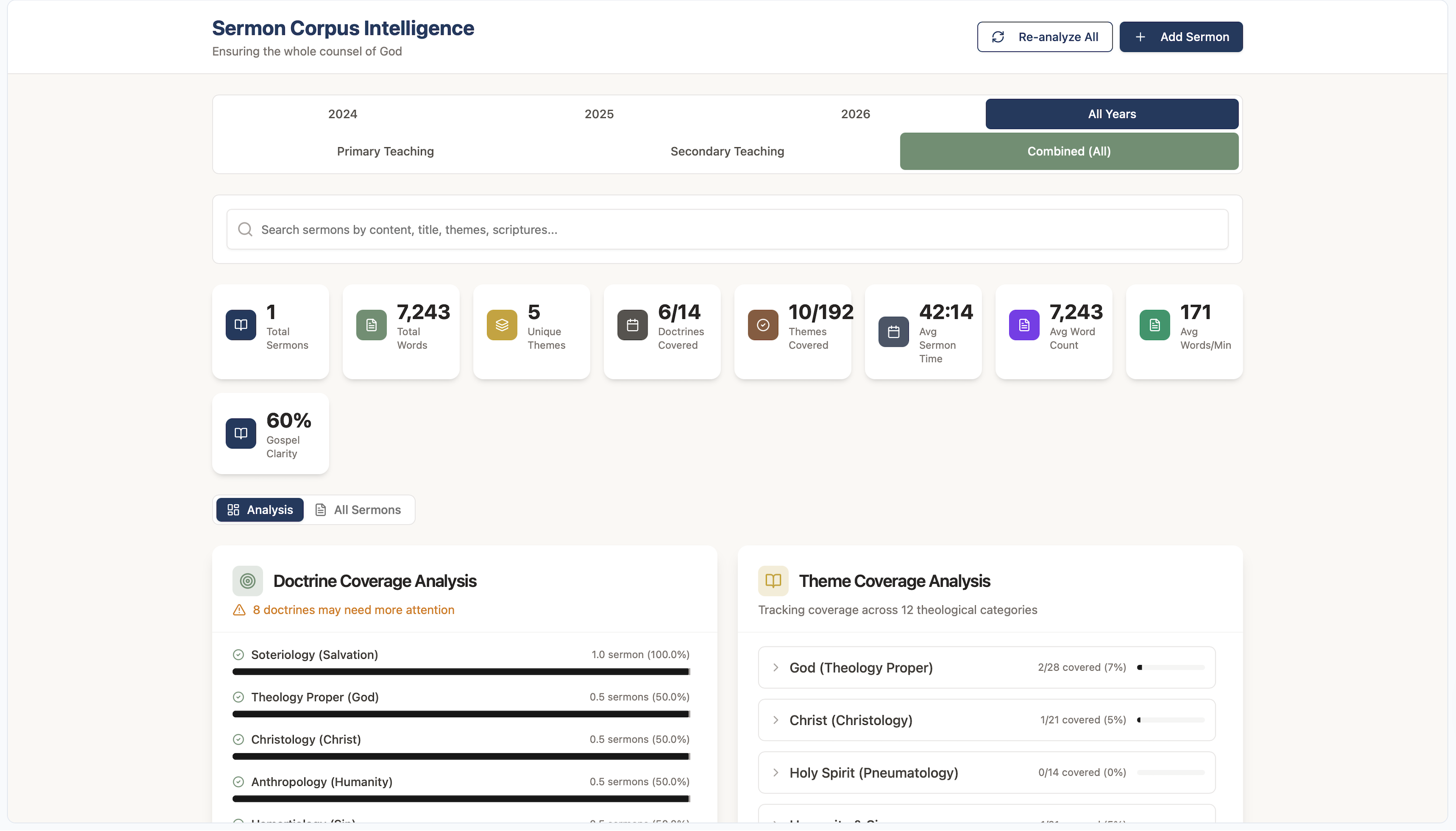
Task: Click the search magnifier icon
Action: (x=245, y=229)
